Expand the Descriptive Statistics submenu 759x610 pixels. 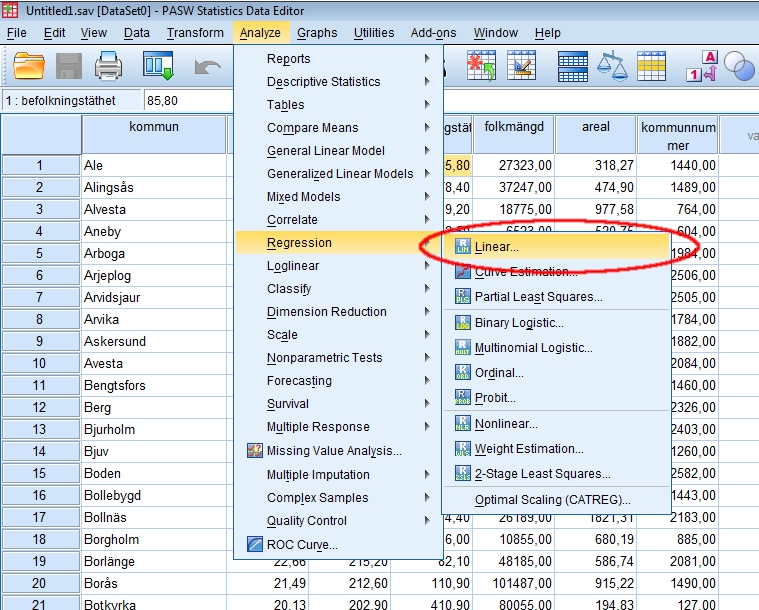tap(323, 82)
